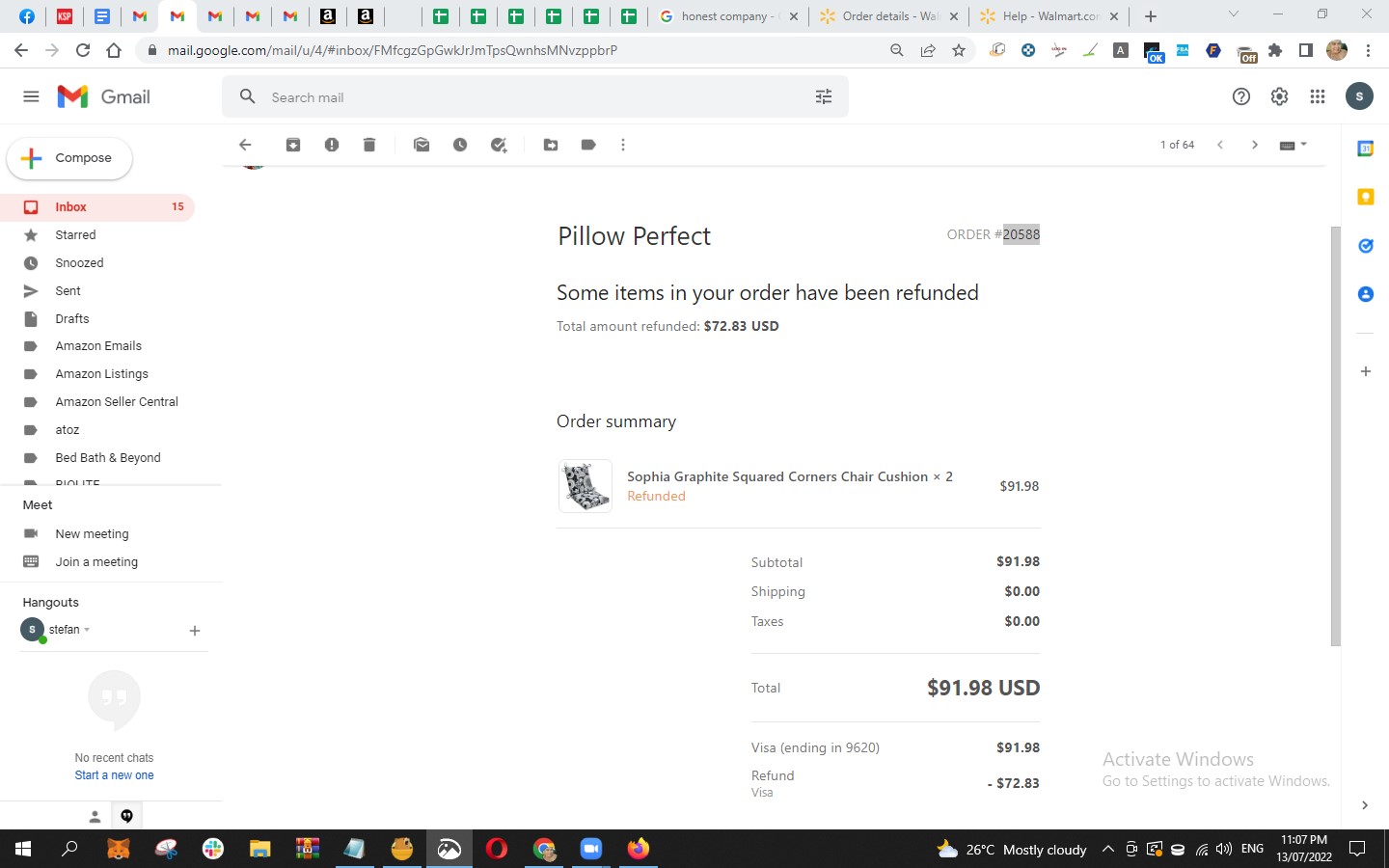Toggle the main menu hamburger
This screenshot has width=1389, height=868.
coord(31,96)
